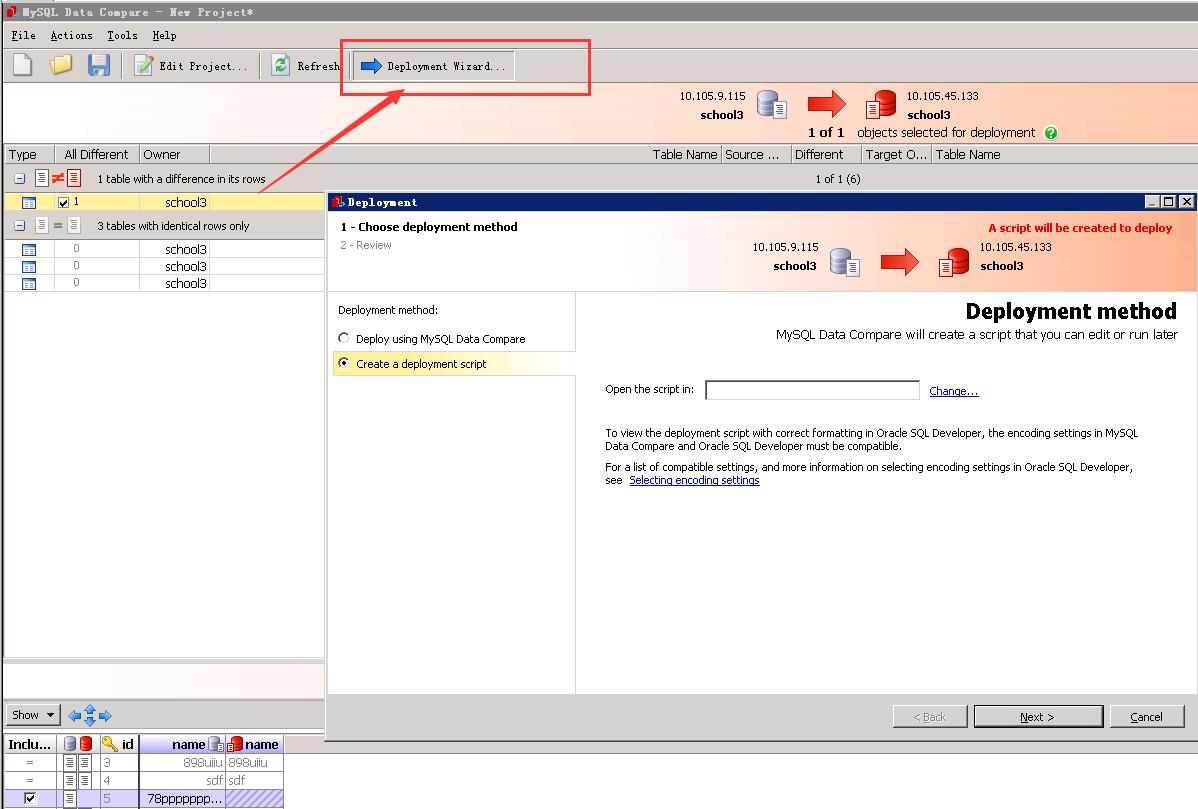Click the red target database icon in Deployment dialog
The height and width of the screenshot is (809, 1198).
[x=954, y=262]
